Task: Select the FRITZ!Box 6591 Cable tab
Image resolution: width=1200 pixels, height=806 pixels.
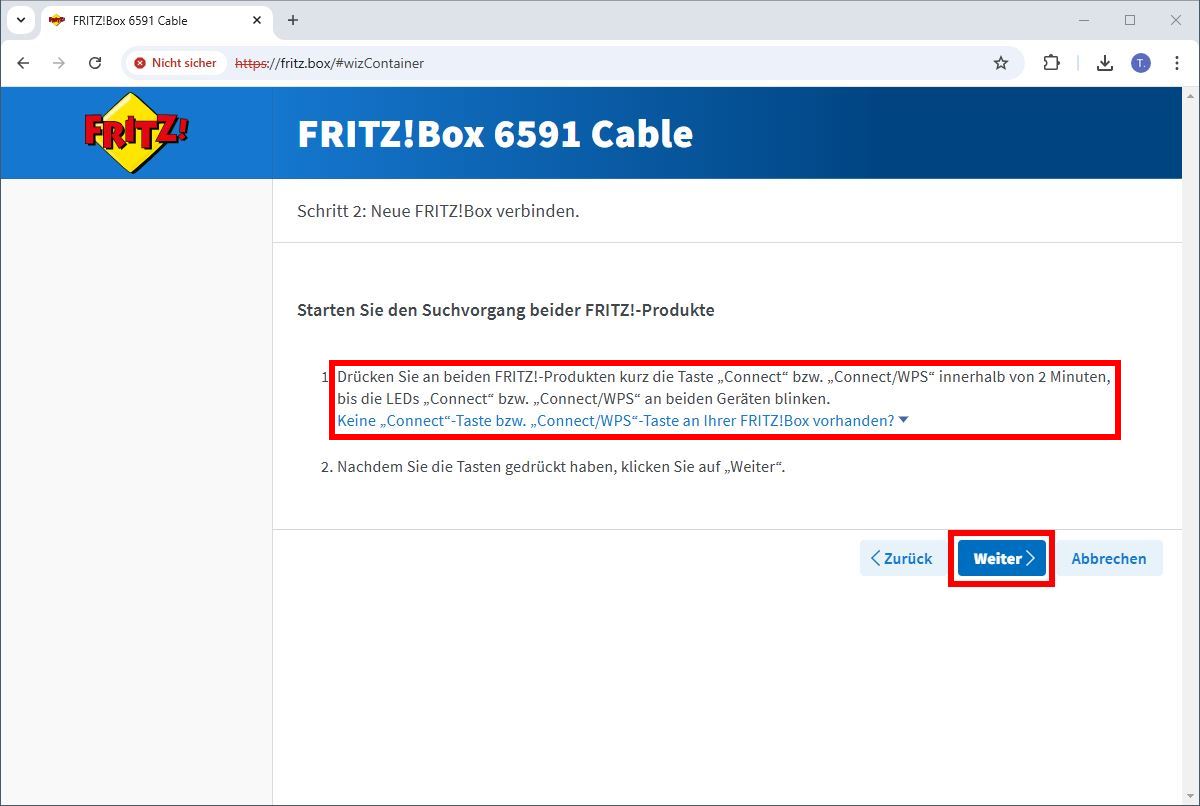Action: point(150,19)
